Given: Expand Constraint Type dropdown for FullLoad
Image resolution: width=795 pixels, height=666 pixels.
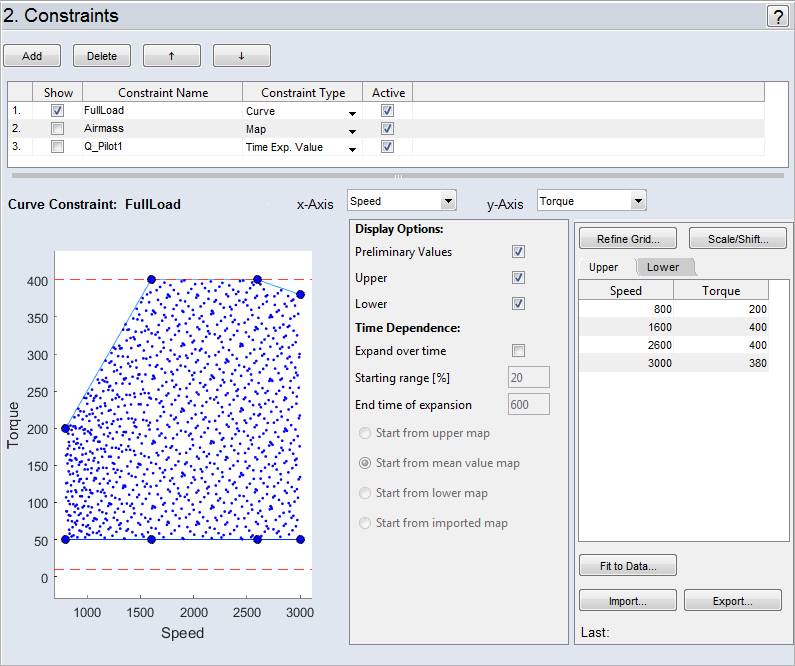Looking at the screenshot, I should [352, 112].
